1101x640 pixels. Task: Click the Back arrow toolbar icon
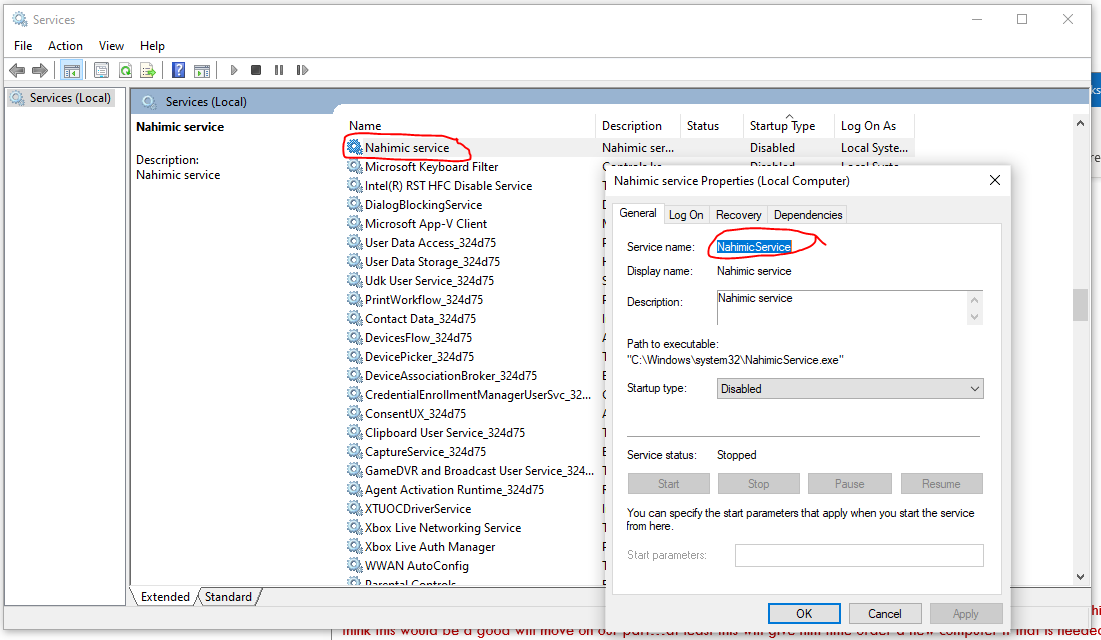[17, 70]
